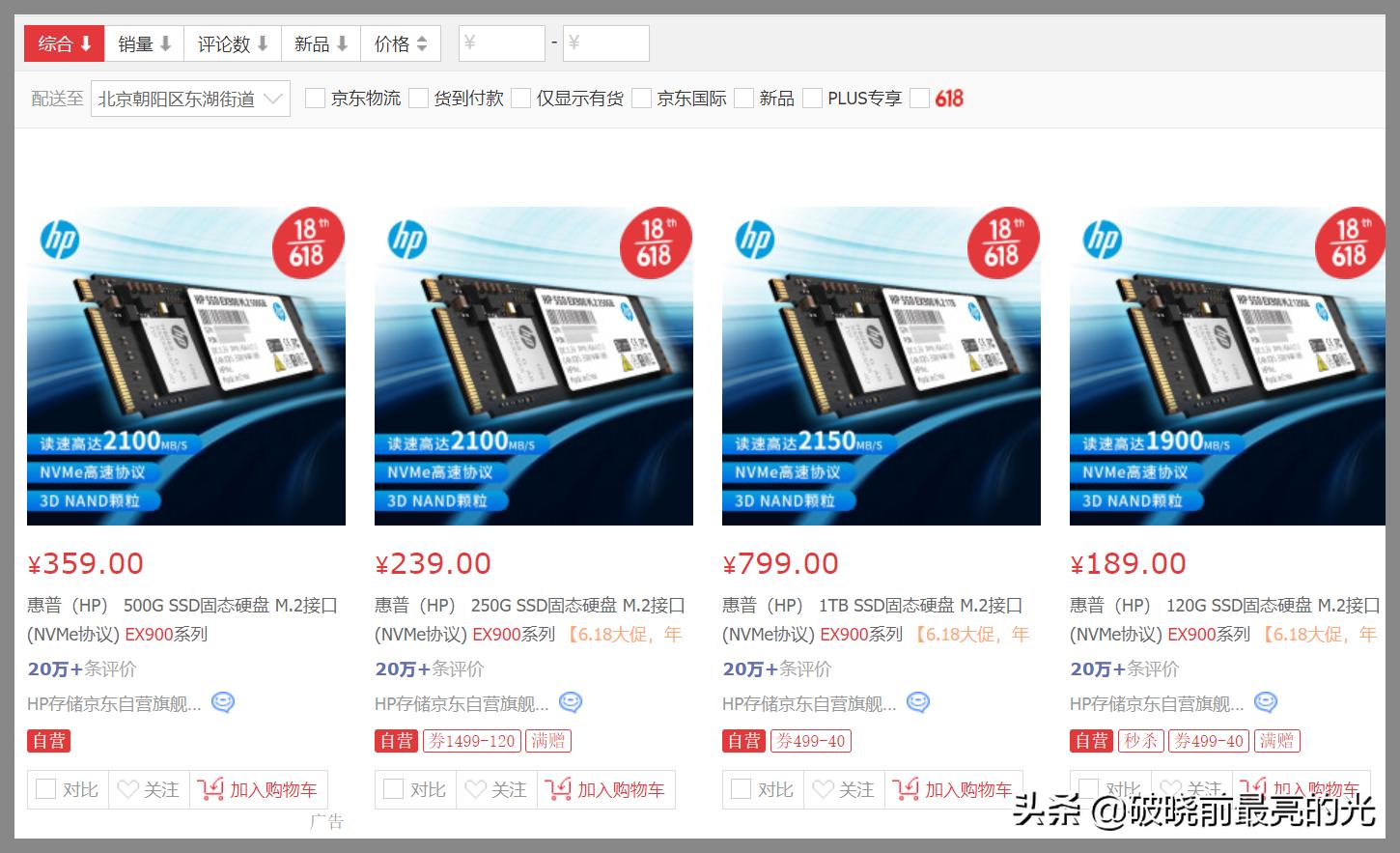Screen dimensions: 1400x853
Task: Chat with seller icon for 1TB SSD
Action: pos(918,703)
